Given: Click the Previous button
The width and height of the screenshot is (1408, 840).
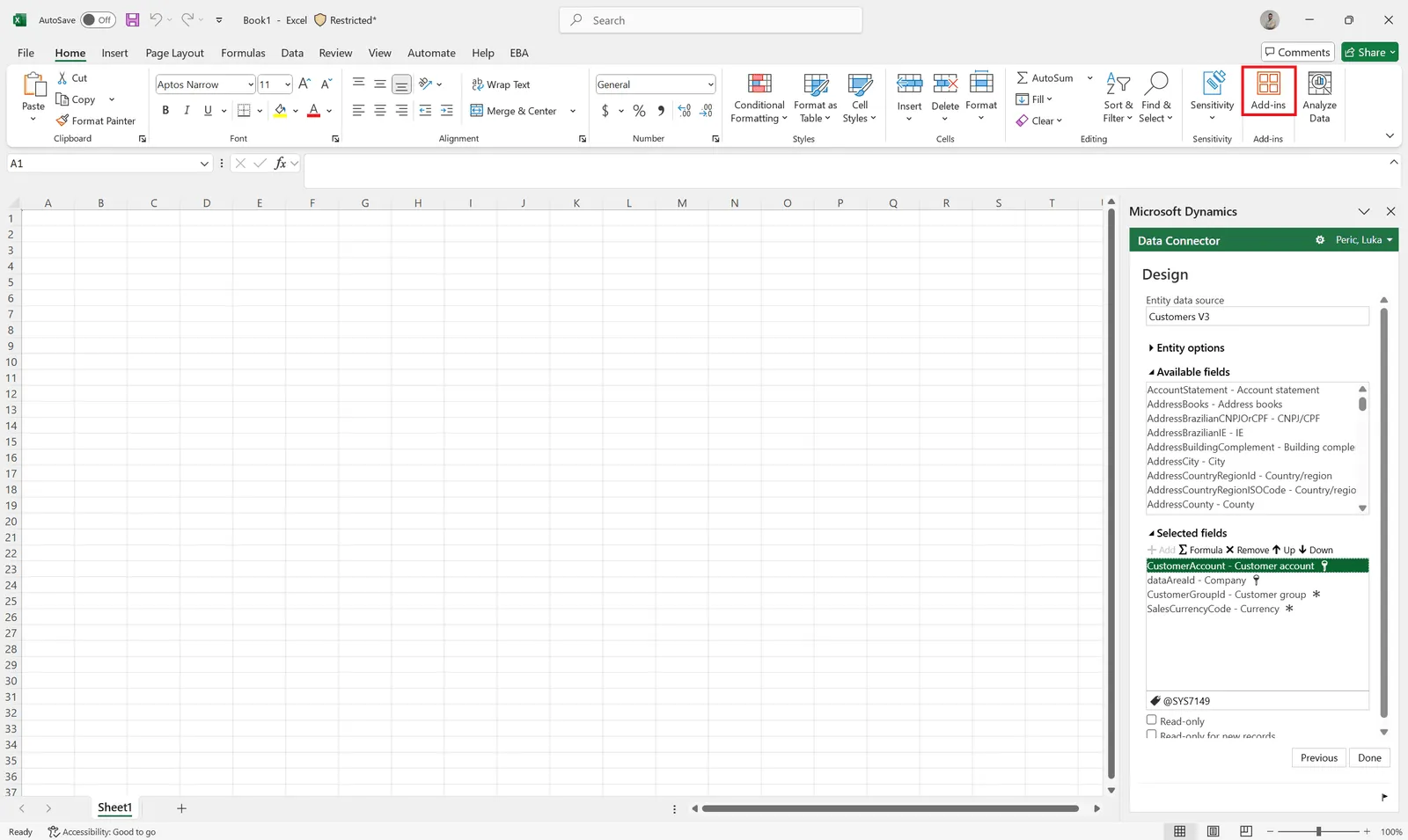Looking at the screenshot, I should tap(1318, 757).
